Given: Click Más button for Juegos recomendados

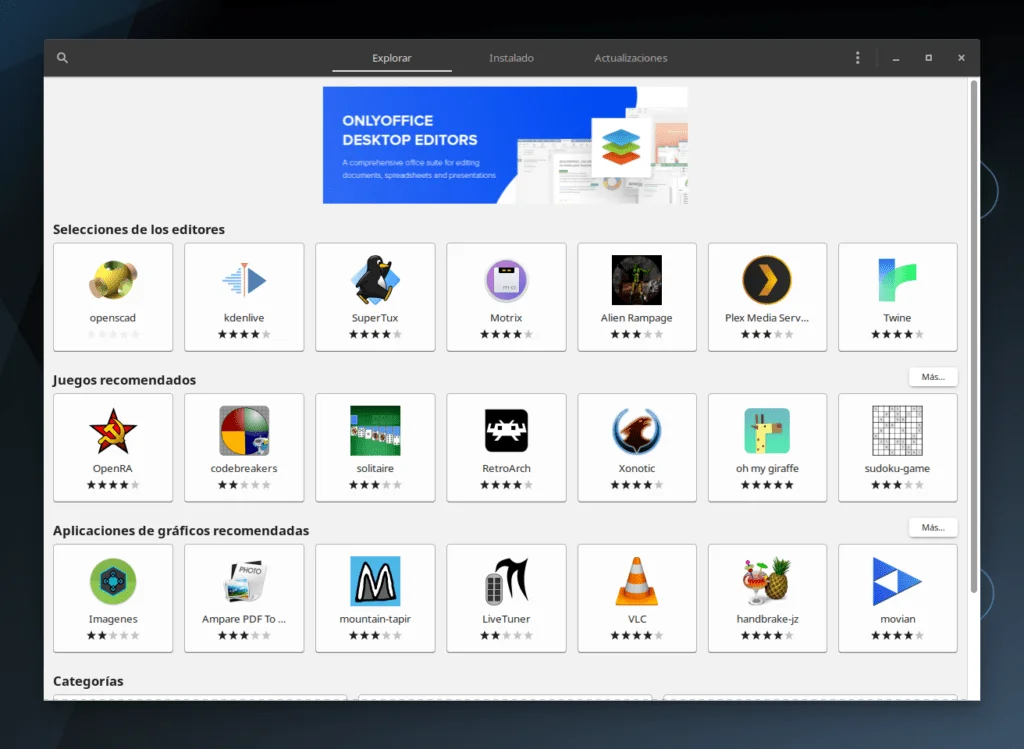Looking at the screenshot, I should point(933,377).
